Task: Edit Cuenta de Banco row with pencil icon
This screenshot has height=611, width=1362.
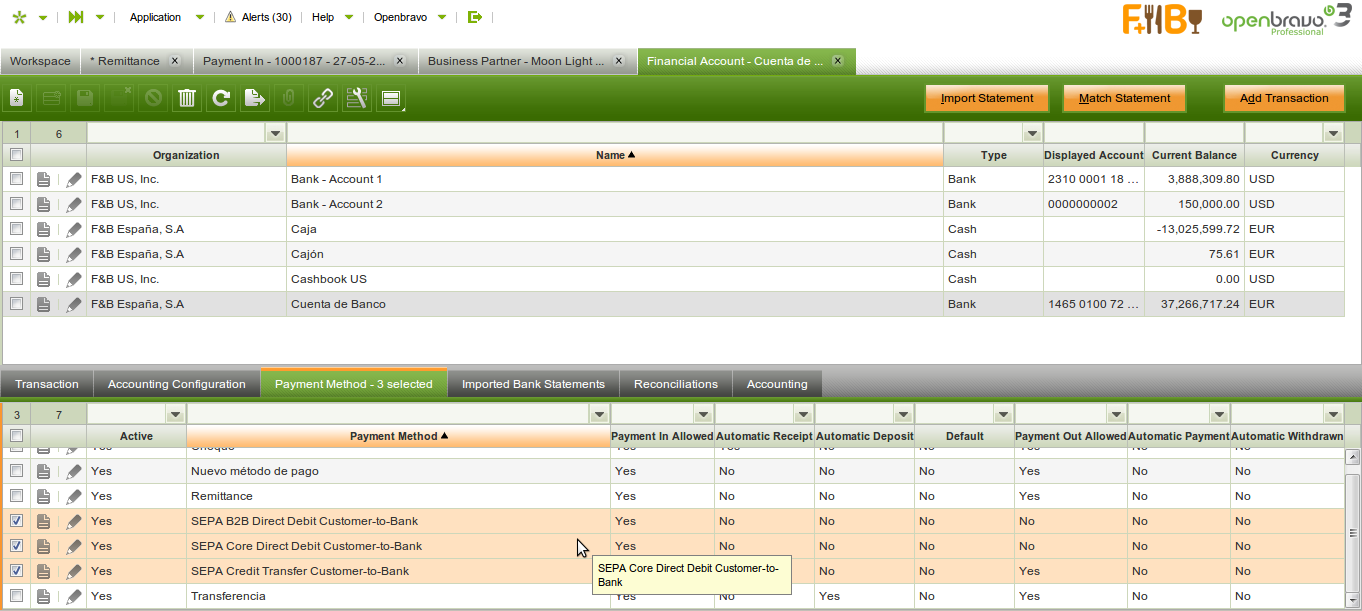Action: tap(74, 304)
